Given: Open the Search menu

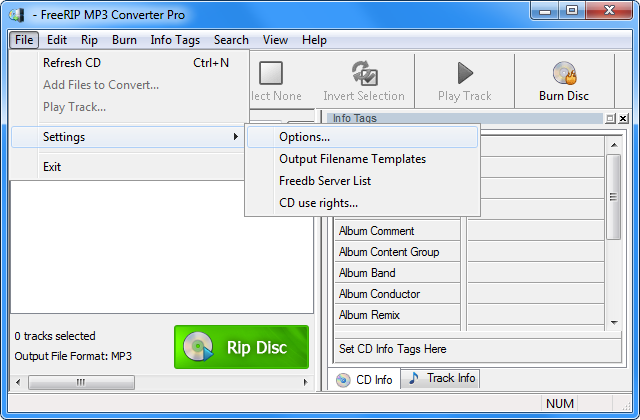Looking at the screenshot, I should click(x=231, y=40).
